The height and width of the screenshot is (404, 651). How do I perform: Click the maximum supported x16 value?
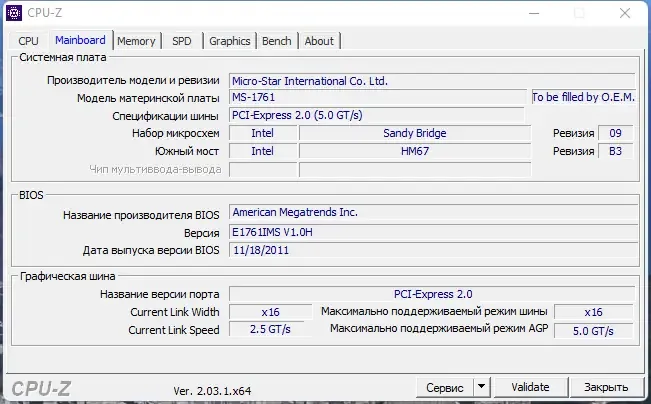(x=593, y=312)
